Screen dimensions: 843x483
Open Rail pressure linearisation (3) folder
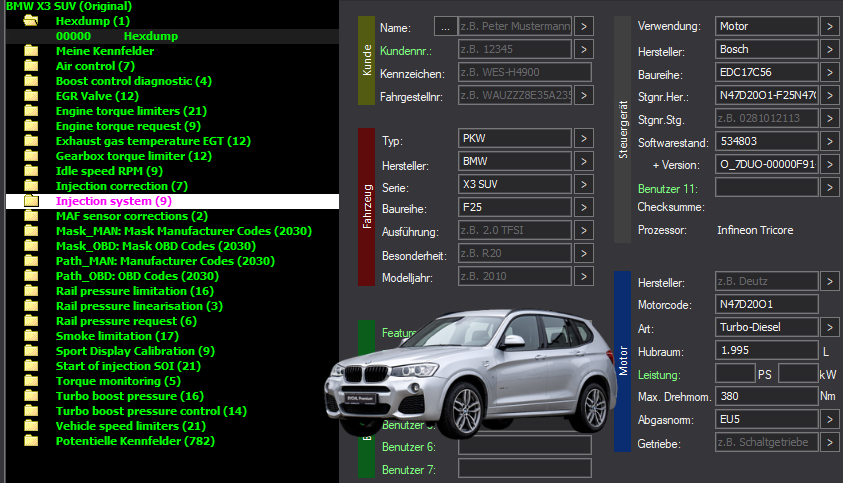[139, 307]
